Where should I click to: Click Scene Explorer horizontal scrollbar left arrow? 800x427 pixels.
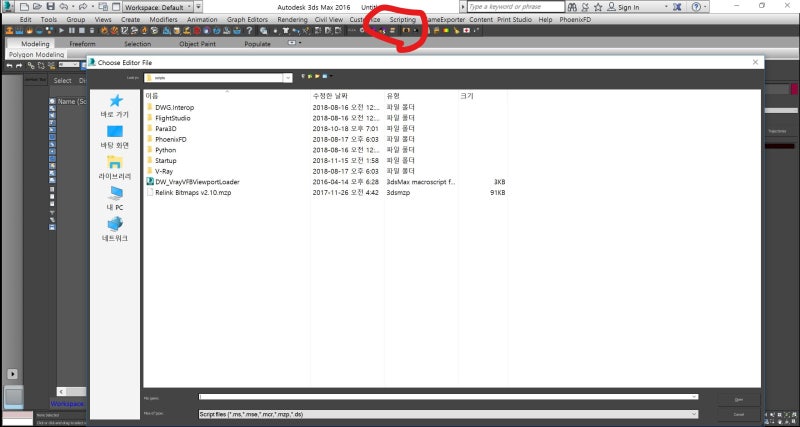61,391
